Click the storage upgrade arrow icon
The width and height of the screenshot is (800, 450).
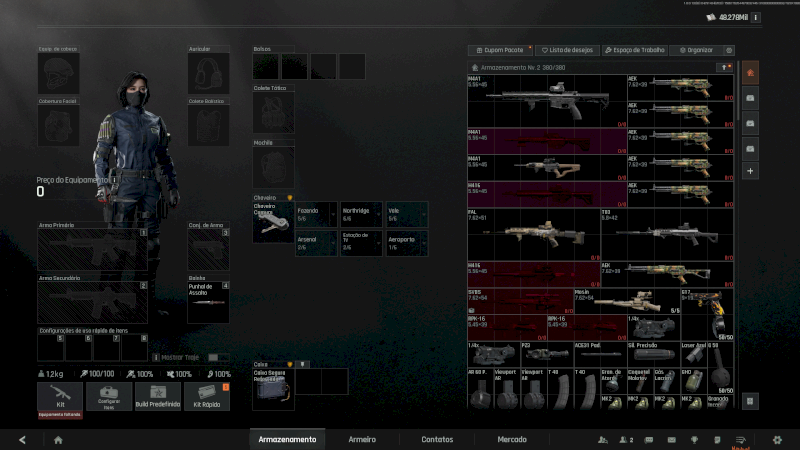coord(725,67)
